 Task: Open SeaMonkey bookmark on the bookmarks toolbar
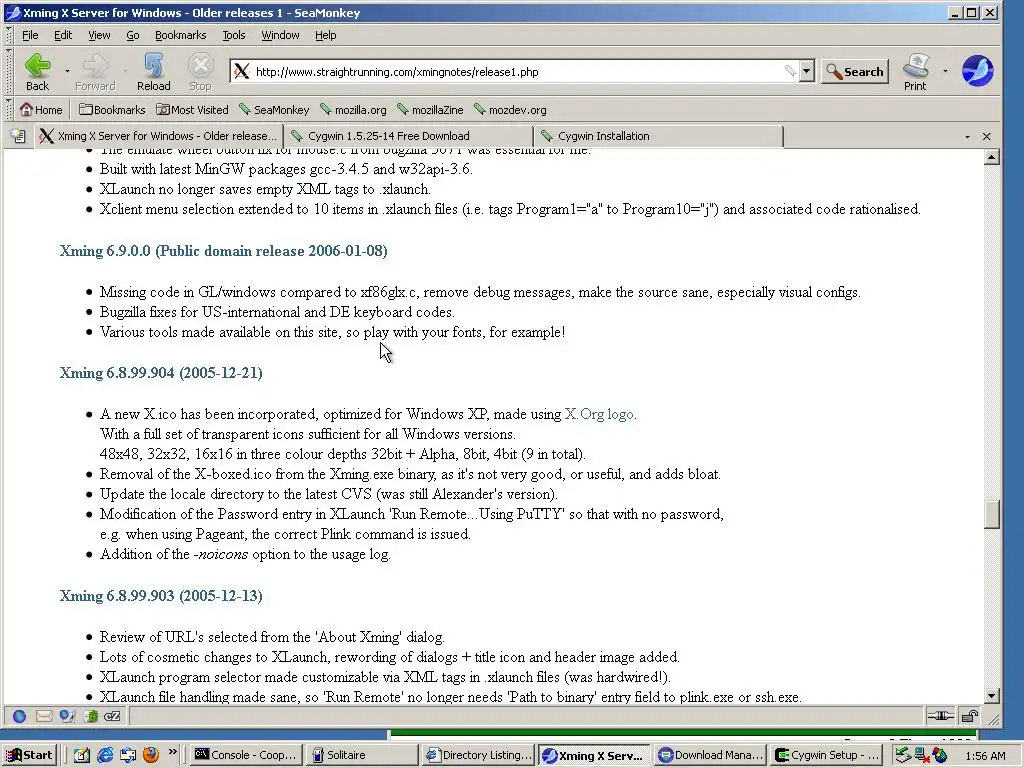point(274,110)
